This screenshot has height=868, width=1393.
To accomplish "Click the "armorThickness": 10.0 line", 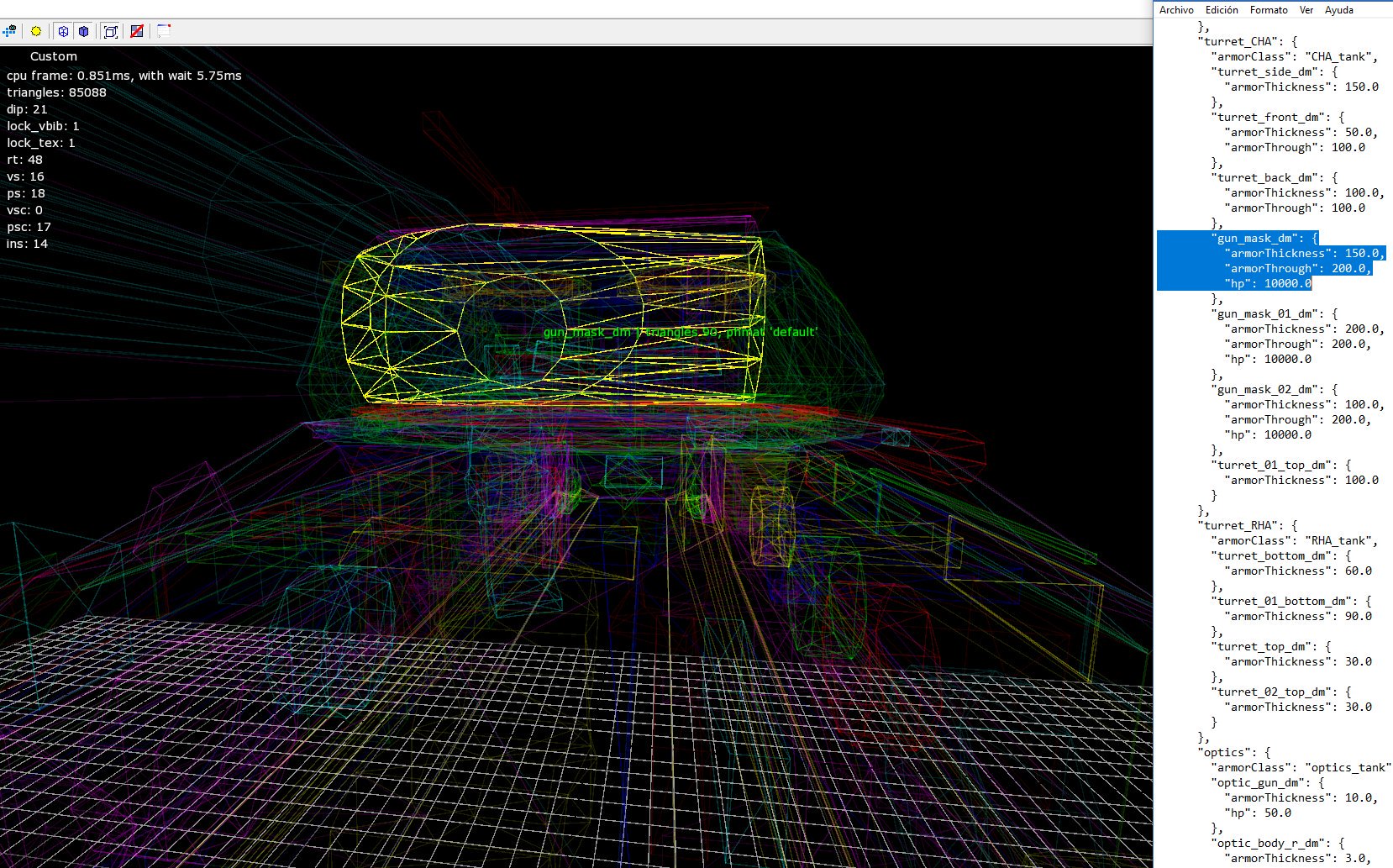I will pyautogui.click(x=1301, y=797).
